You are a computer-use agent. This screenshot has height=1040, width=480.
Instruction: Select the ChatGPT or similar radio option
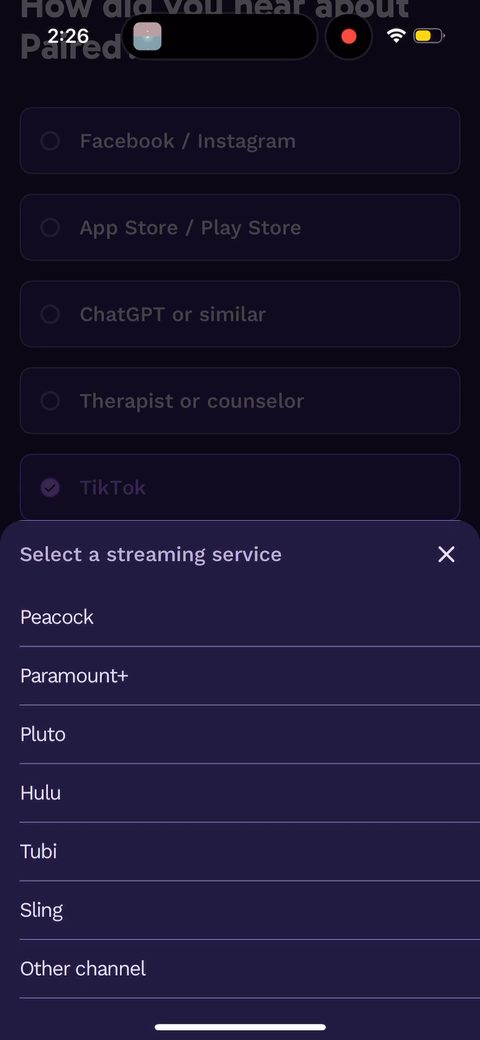(240, 314)
